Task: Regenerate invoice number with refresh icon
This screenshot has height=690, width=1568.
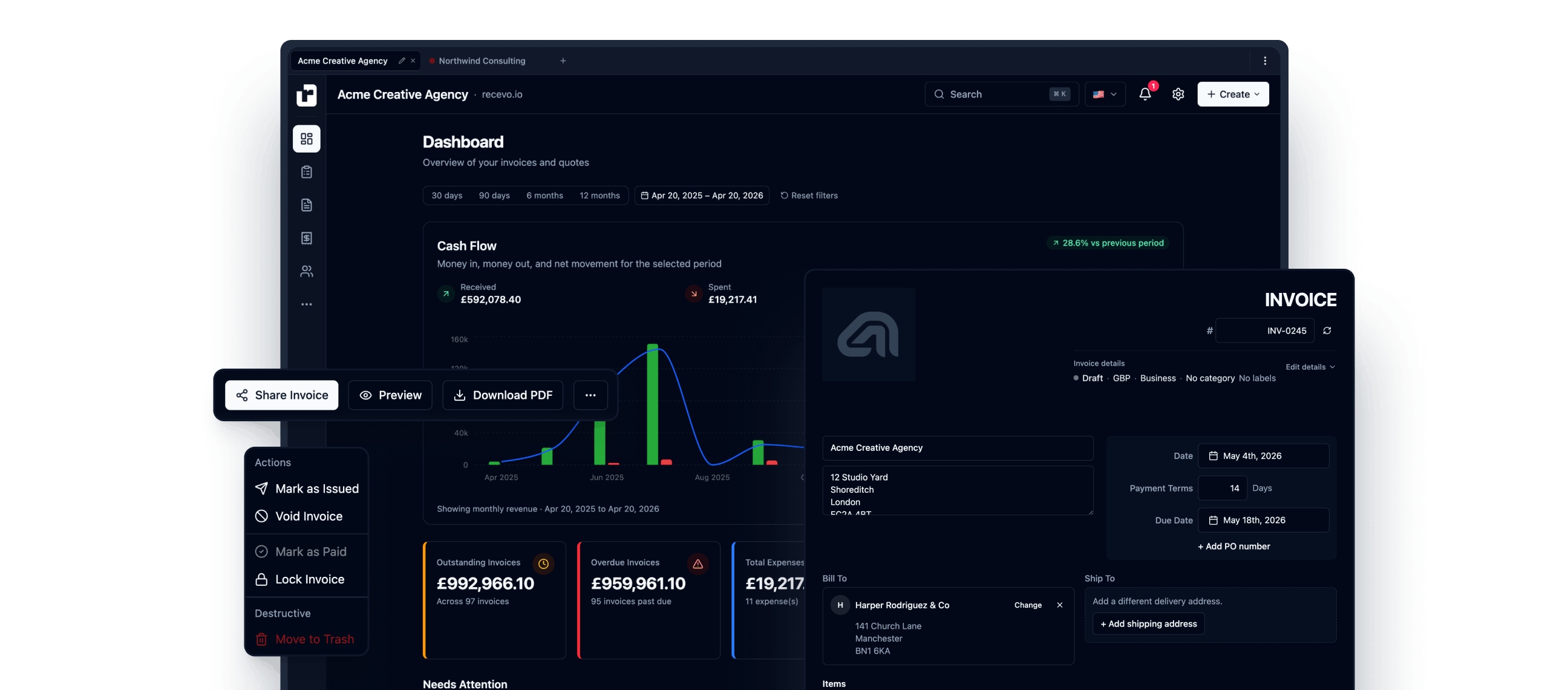Action: 1327,330
